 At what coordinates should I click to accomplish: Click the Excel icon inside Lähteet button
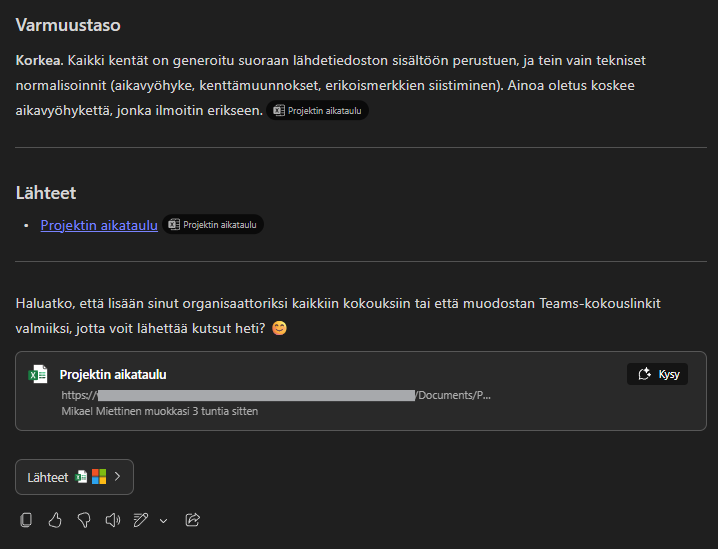[81, 477]
